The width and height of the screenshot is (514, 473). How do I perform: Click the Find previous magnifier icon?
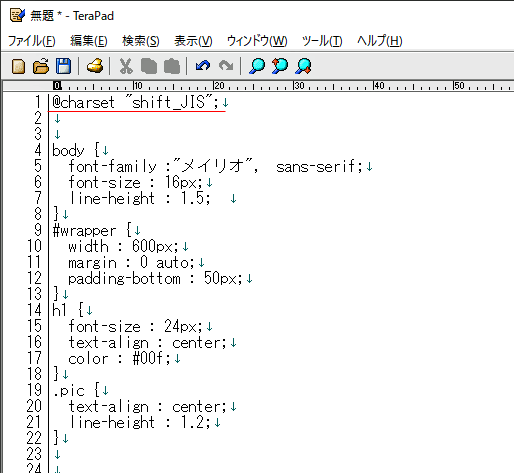280,66
